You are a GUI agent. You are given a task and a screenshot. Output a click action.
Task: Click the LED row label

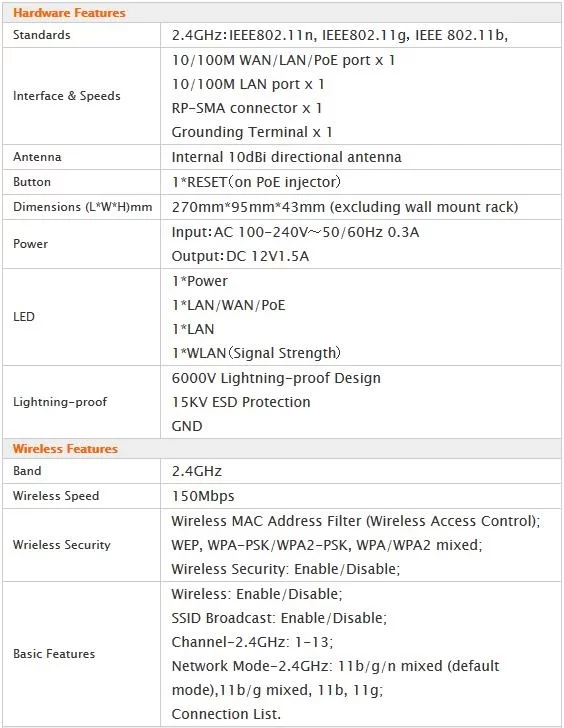click(24, 317)
